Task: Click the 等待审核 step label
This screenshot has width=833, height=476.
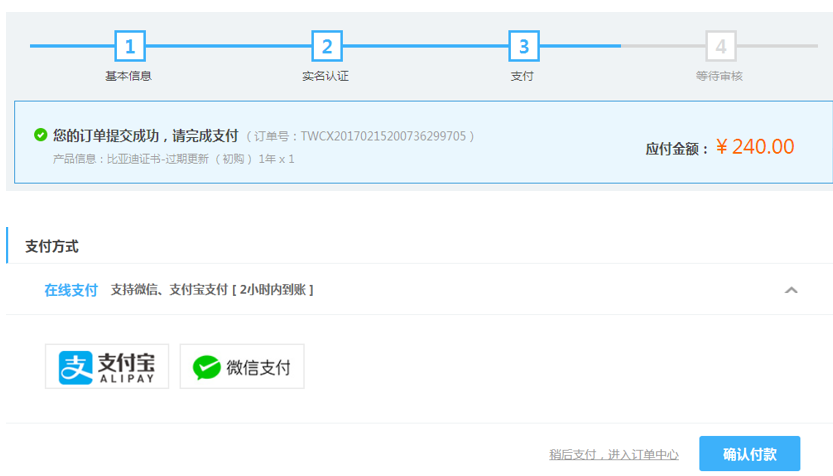Action: tap(720, 76)
